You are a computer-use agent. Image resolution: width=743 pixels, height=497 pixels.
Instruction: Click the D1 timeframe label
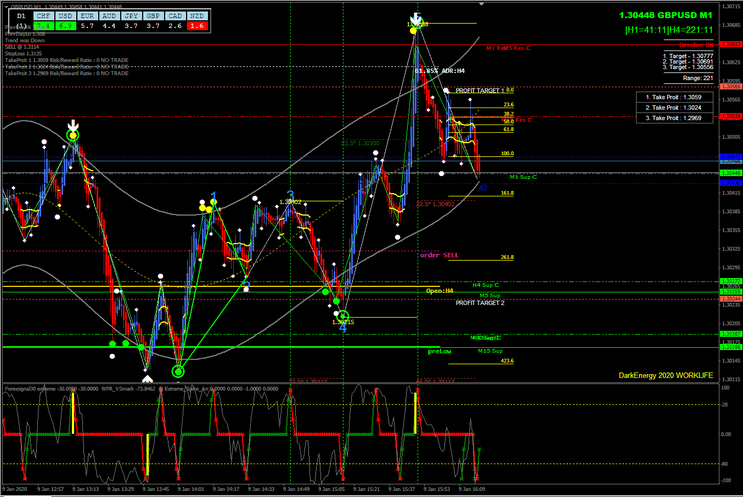point(18,16)
